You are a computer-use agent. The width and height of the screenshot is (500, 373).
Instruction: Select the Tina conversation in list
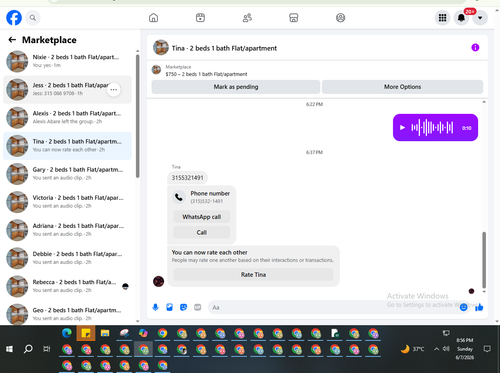click(x=67, y=146)
